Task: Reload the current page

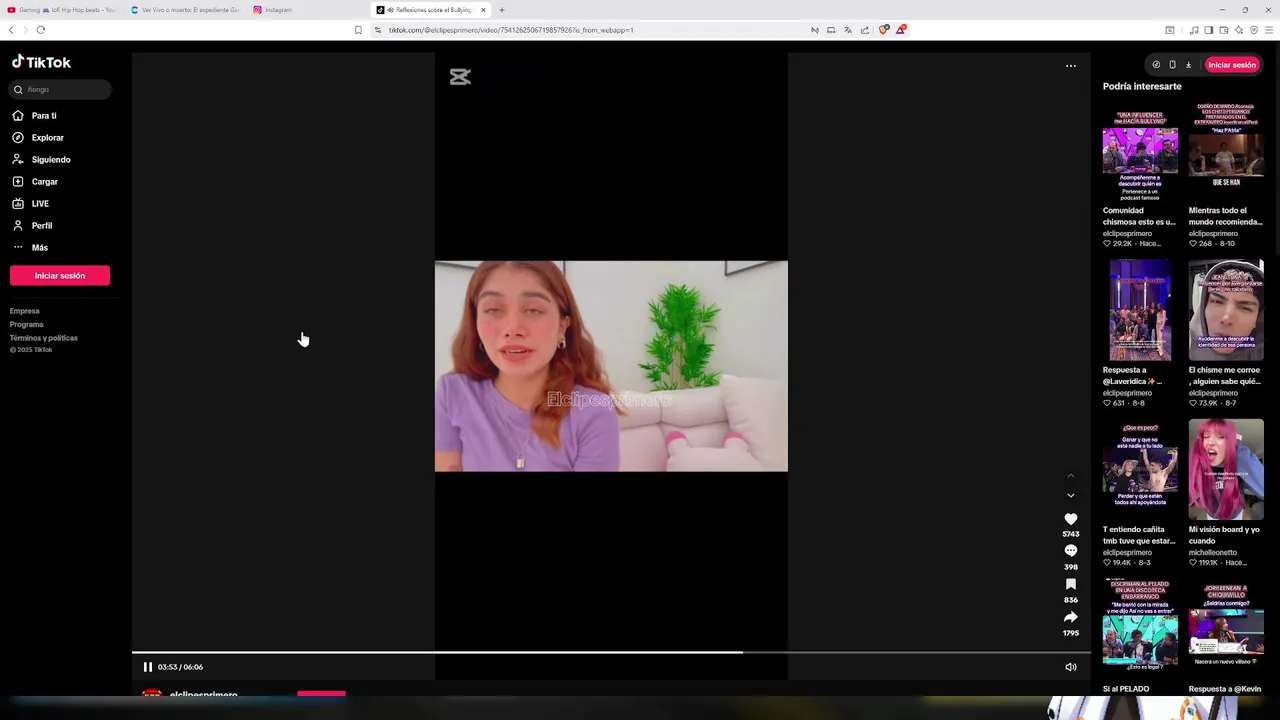Action: [41, 30]
